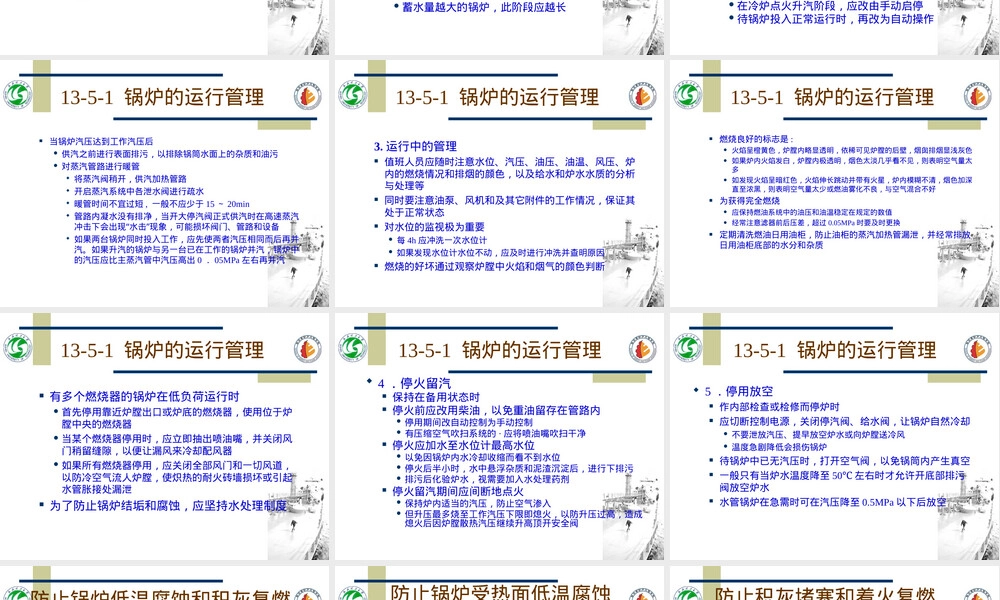
Task: Click the line 停用期间改自动控制为手动控制
Action: (x=468, y=421)
